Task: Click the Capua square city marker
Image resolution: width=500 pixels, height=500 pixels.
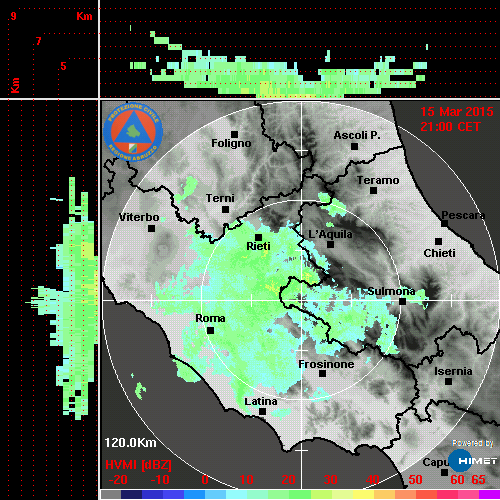Action: [x=444, y=472]
